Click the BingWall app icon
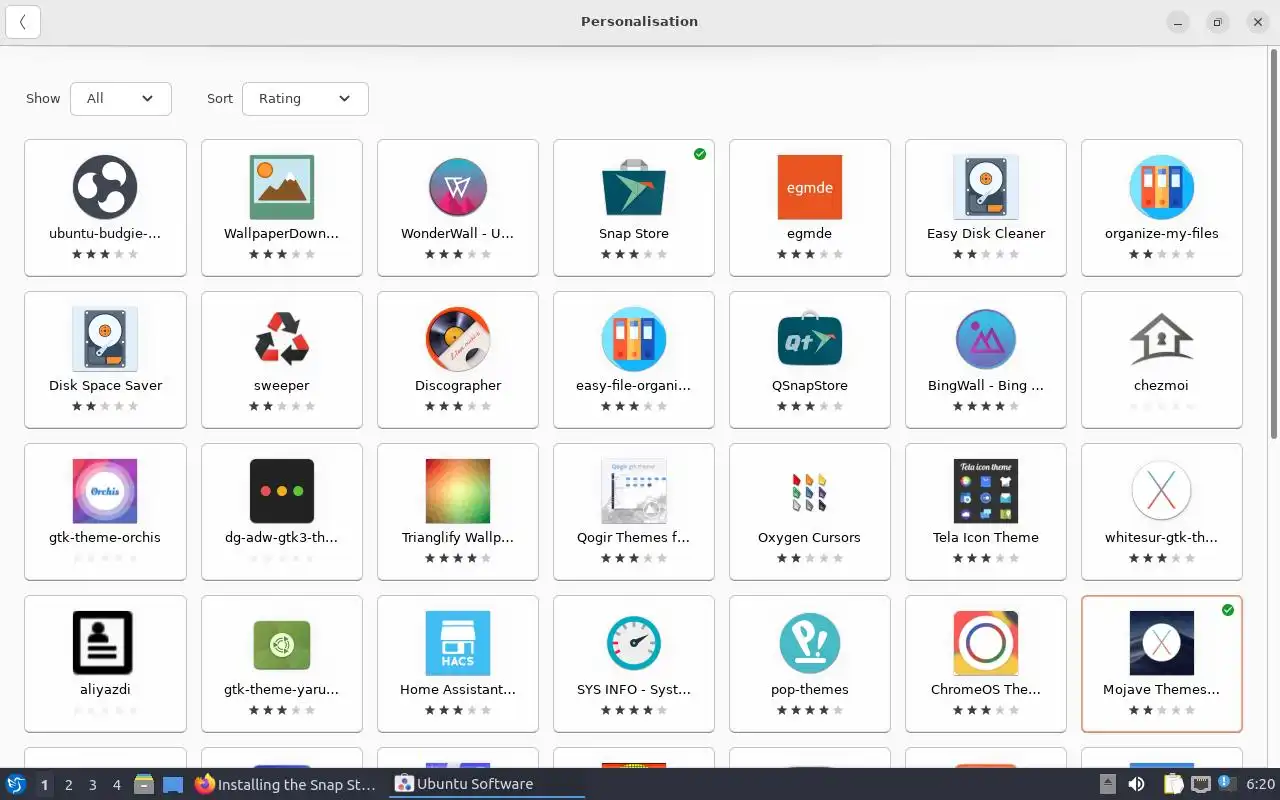Viewport: 1280px width, 800px height. (986, 339)
